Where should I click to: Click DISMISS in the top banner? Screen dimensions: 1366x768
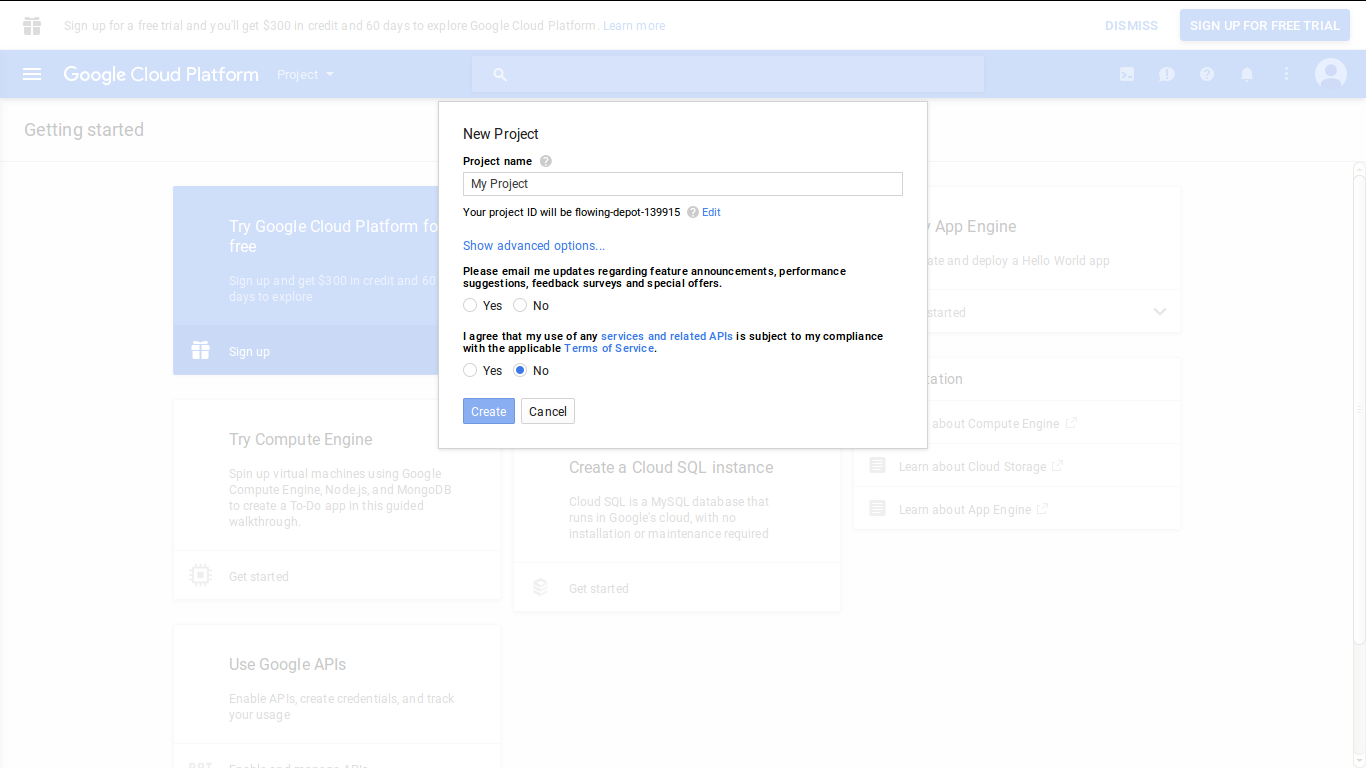point(1131,26)
